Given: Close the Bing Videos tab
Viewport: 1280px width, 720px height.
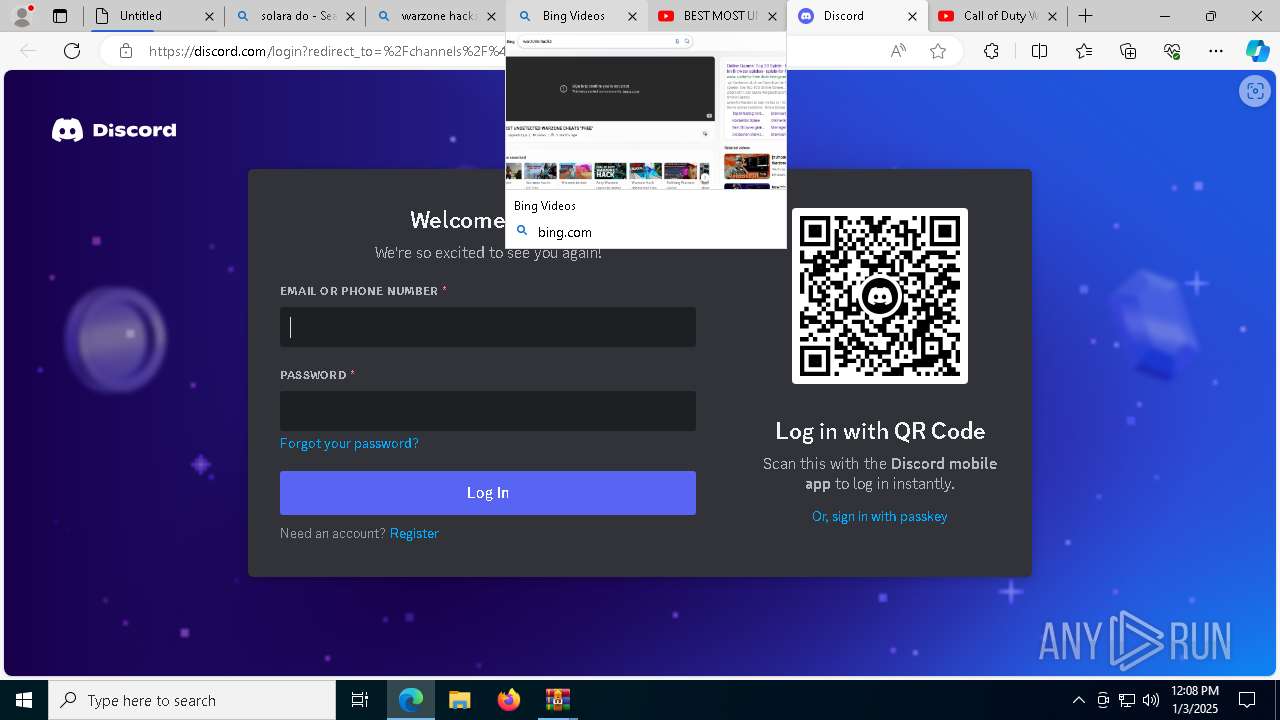Looking at the screenshot, I should point(632,16).
